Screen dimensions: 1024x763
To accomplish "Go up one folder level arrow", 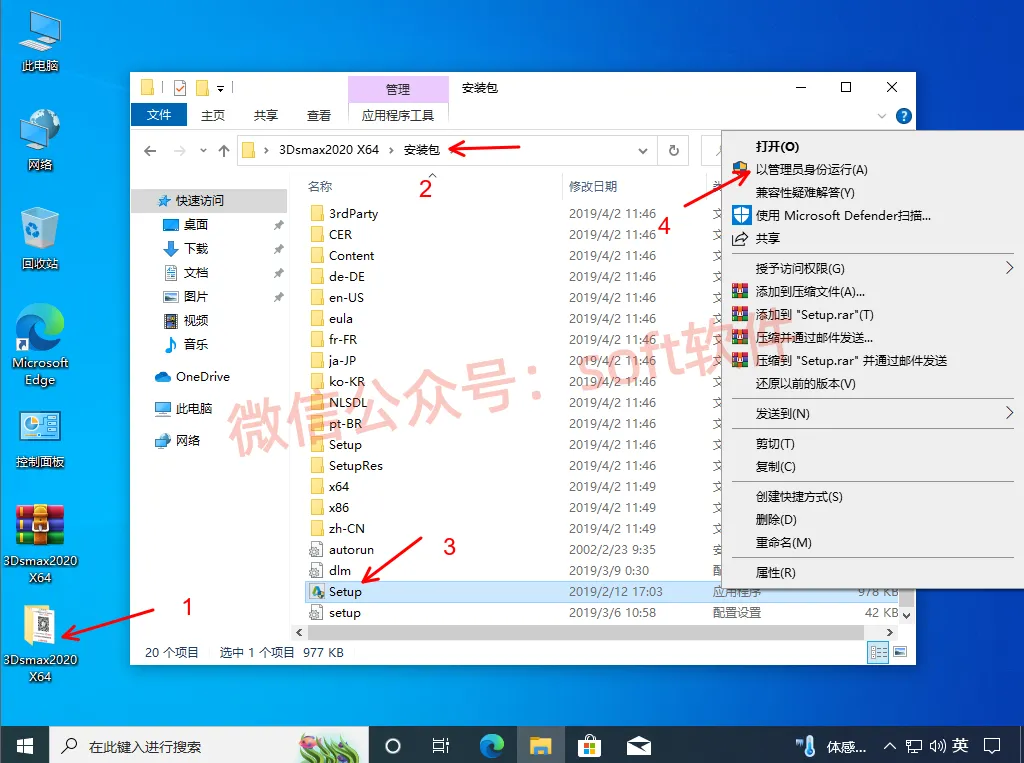I will tap(224, 151).
